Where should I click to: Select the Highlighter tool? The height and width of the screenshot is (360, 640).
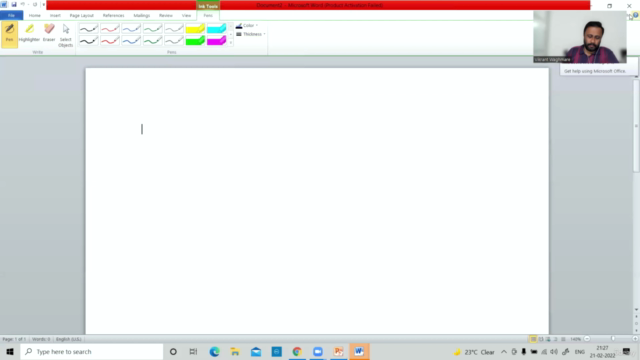29,33
